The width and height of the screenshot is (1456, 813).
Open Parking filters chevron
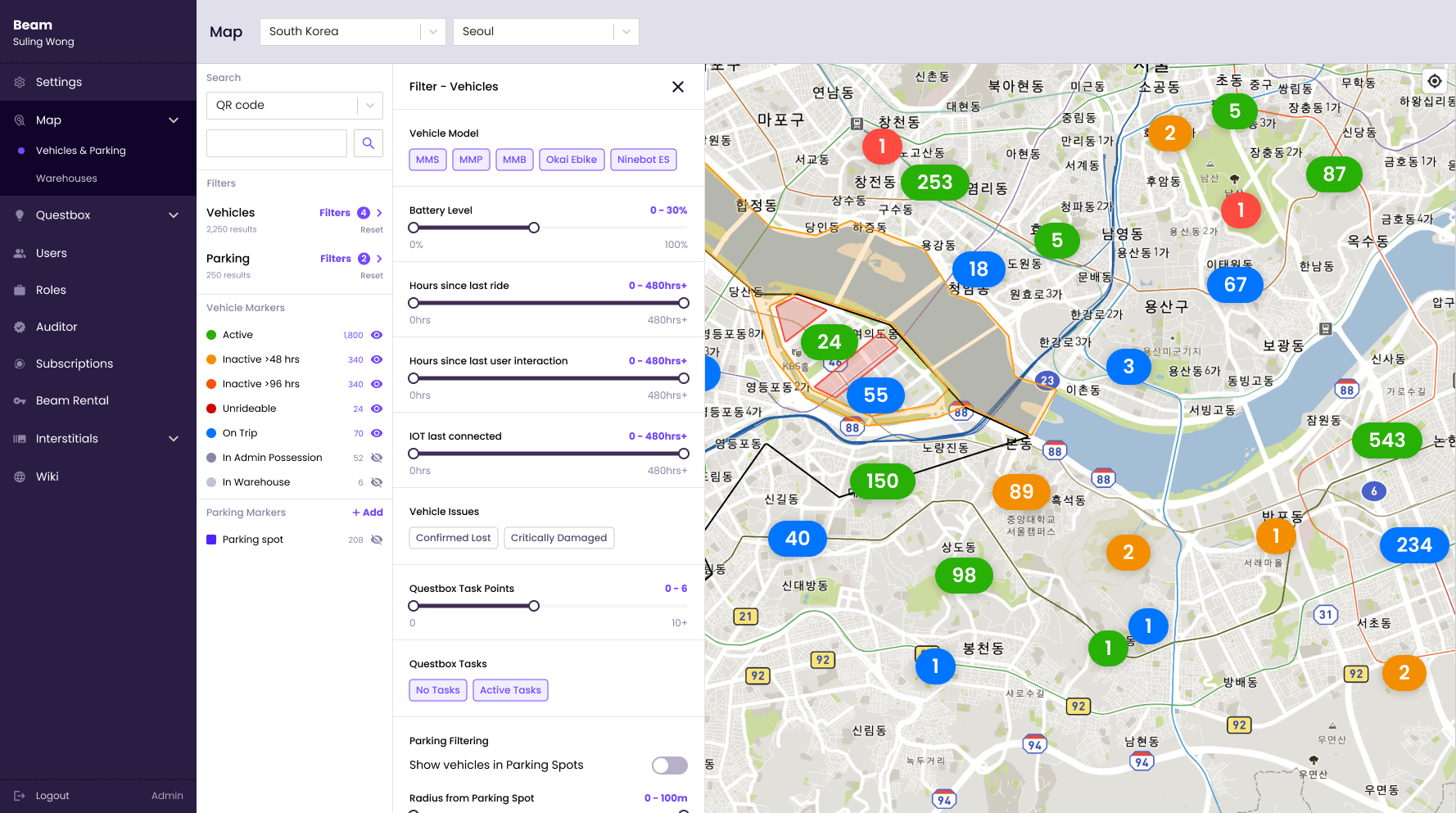point(379,259)
